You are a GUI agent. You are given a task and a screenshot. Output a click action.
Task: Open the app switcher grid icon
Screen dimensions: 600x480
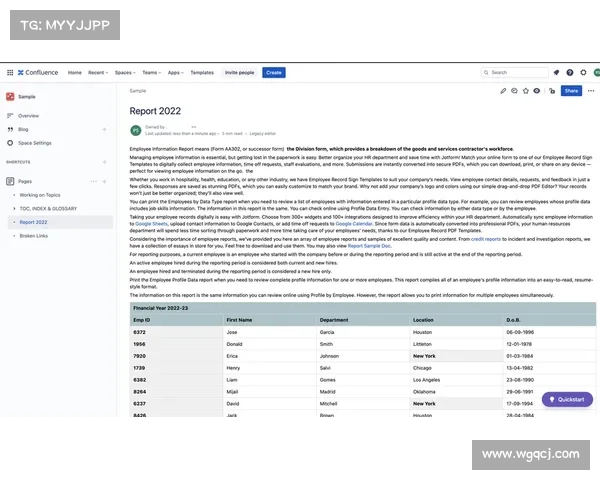click(10, 72)
